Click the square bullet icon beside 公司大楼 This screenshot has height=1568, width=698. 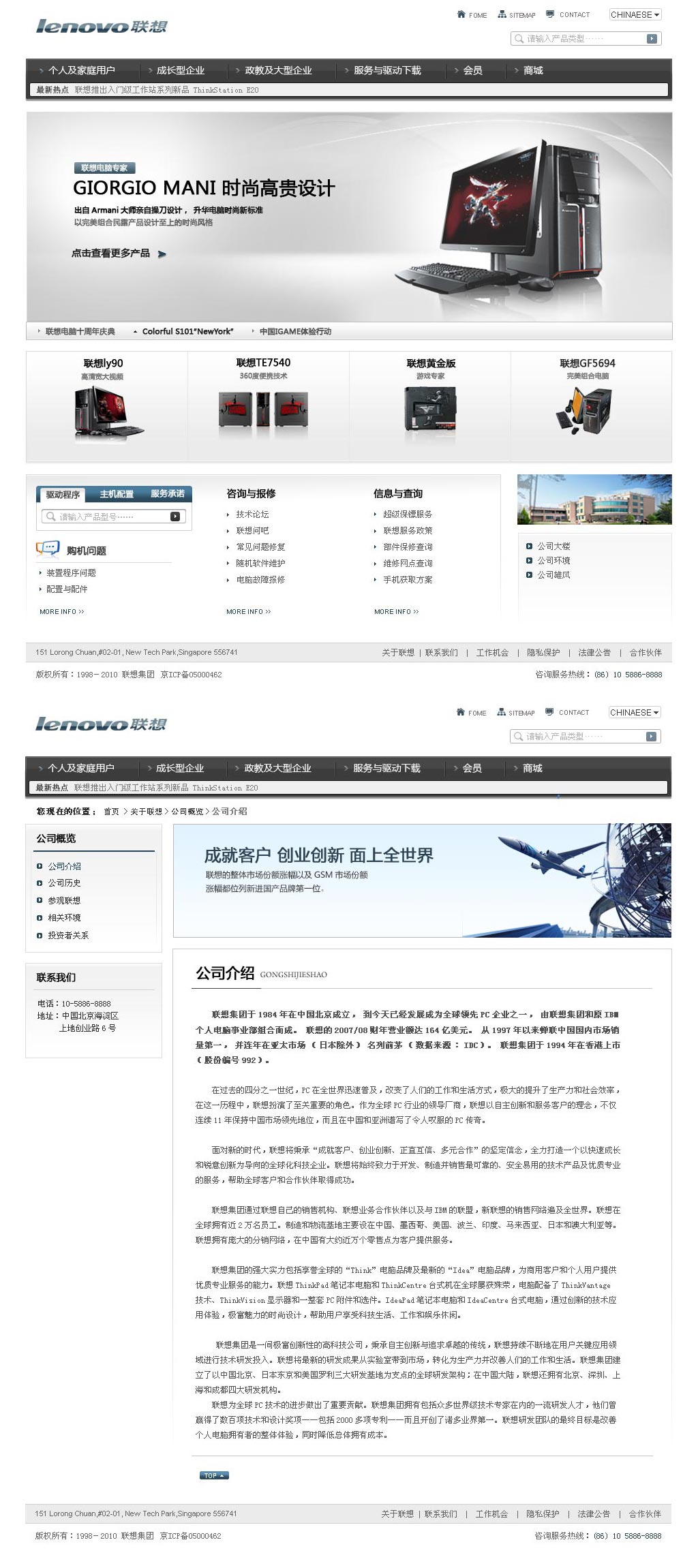click(x=529, y=547)
